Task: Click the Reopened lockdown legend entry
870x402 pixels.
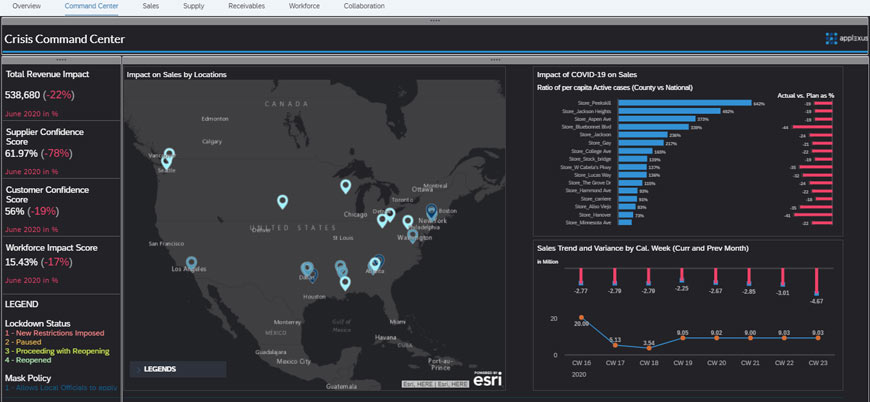Action: (x=28, y=360)
